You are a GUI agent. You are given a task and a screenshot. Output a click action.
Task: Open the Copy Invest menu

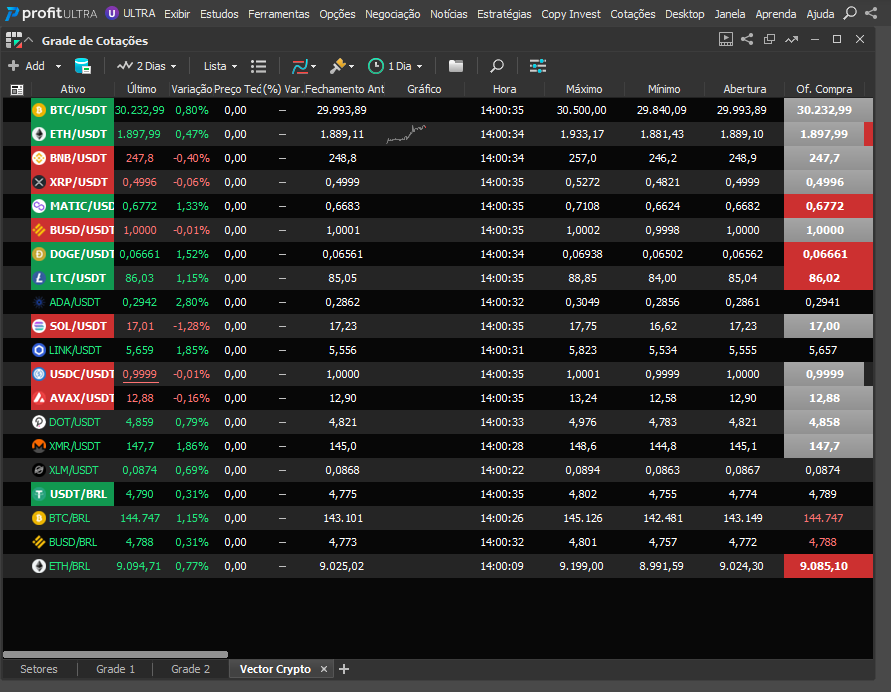tap(571, 14)
